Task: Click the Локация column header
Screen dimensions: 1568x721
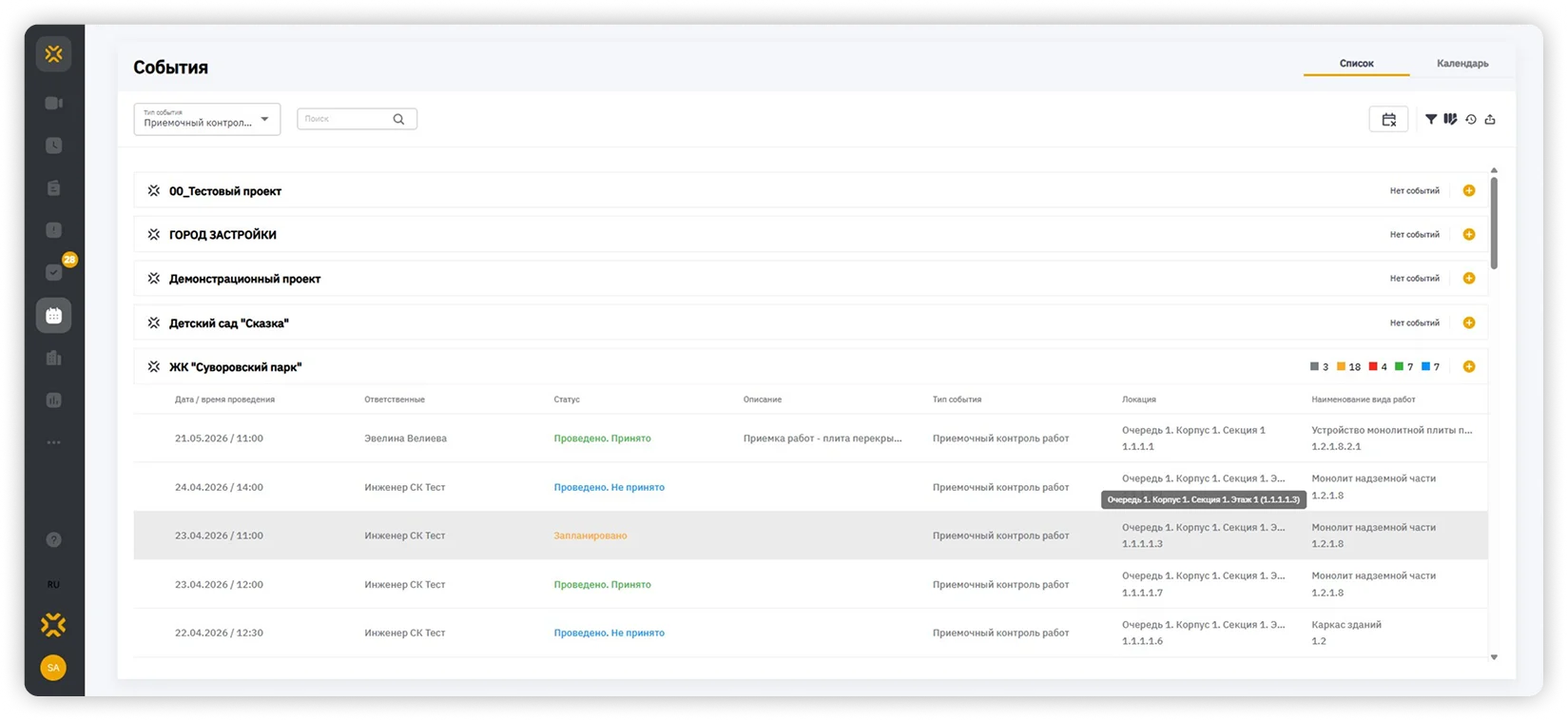Action: [1139, 399]
